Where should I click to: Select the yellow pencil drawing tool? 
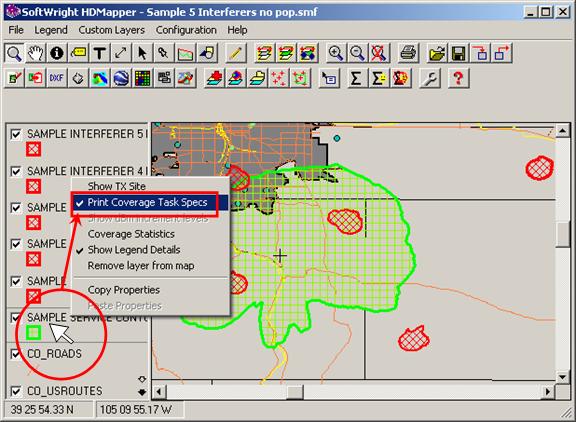[235, 53]
